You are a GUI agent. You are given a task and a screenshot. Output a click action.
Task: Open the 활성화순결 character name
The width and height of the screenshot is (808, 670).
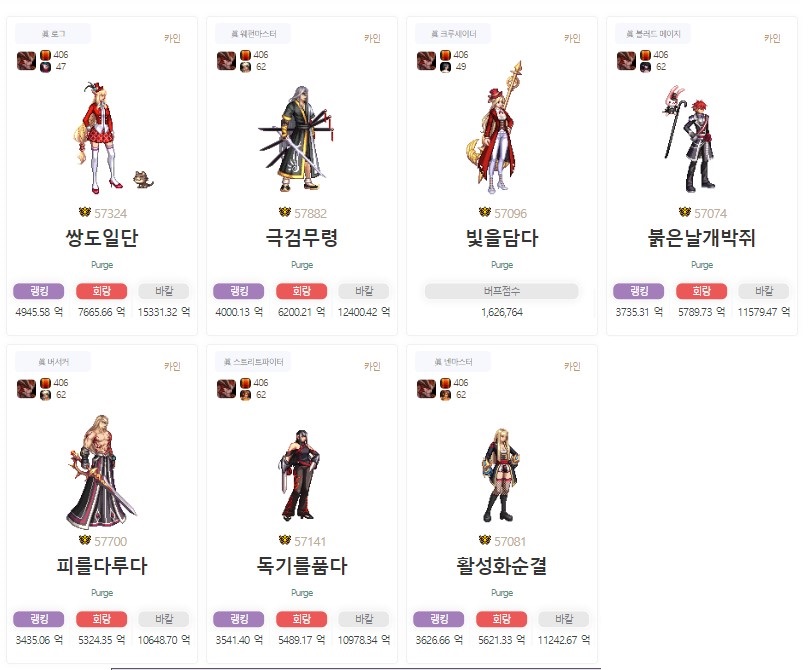click(501, 566)
